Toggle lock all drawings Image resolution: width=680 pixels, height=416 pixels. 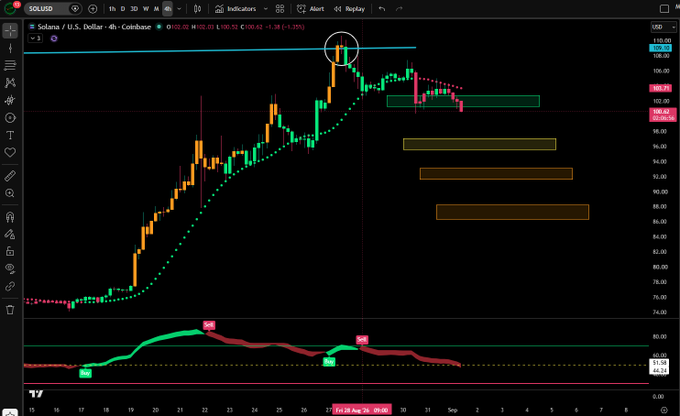(10, 251)
